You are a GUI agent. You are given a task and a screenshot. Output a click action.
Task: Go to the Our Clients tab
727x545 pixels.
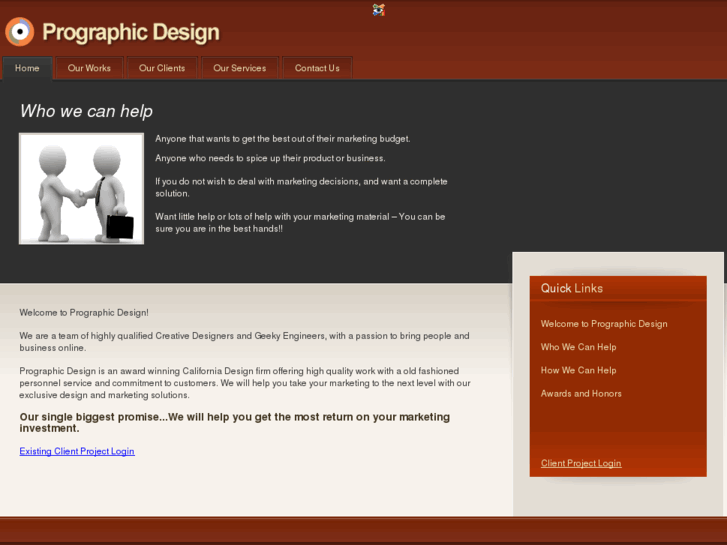(162, 68)
